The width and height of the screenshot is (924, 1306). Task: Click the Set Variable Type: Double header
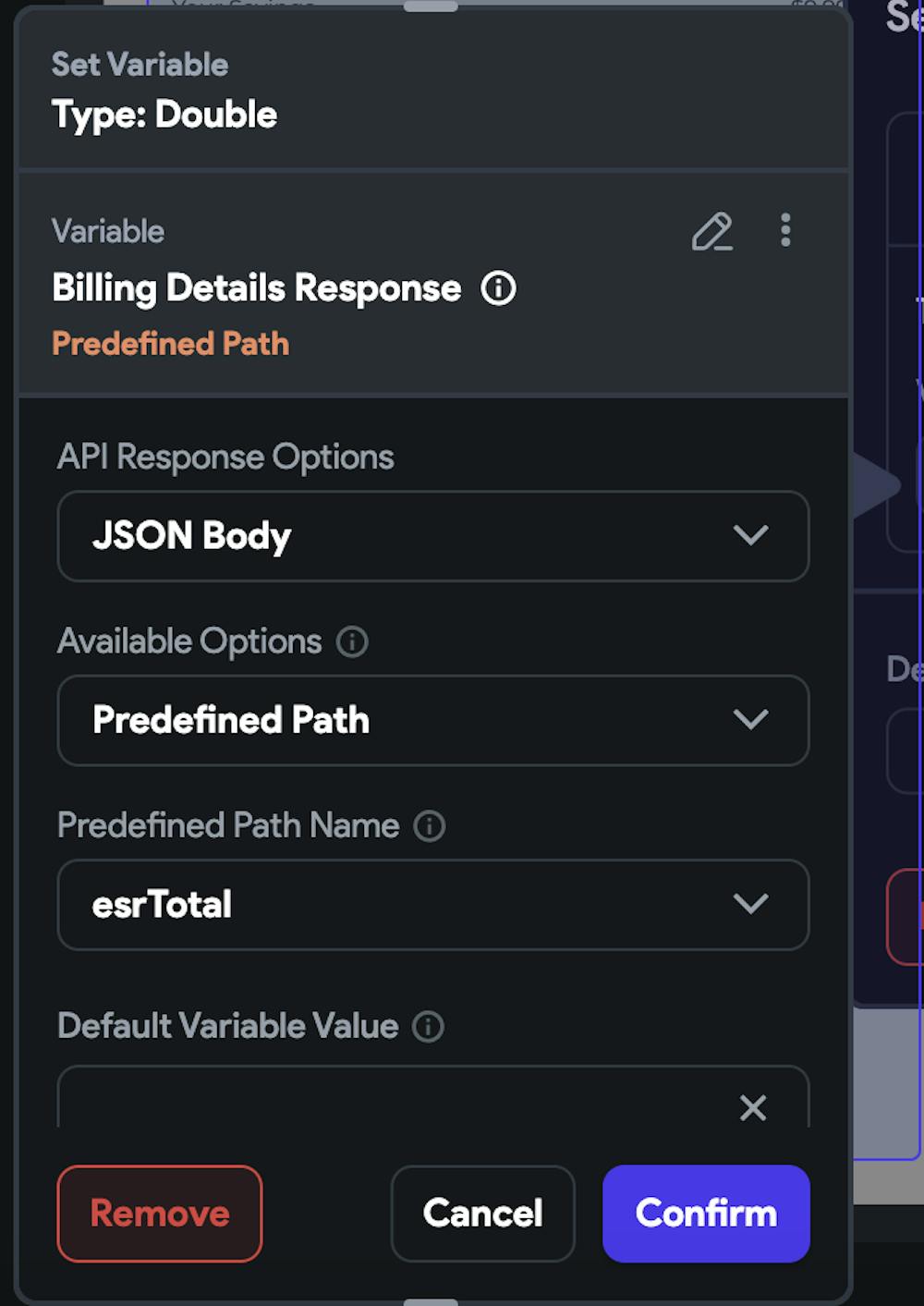click(x=164, y=91)
